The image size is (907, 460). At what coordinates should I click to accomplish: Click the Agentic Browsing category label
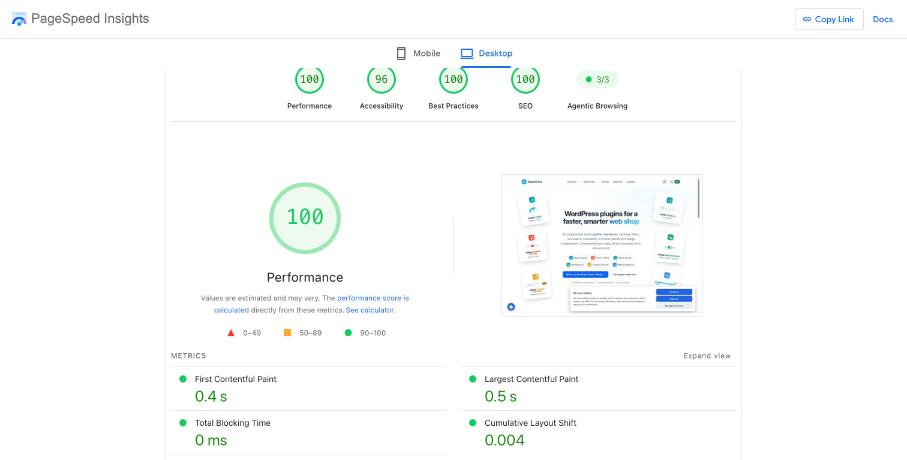click(x=597, y=106)
